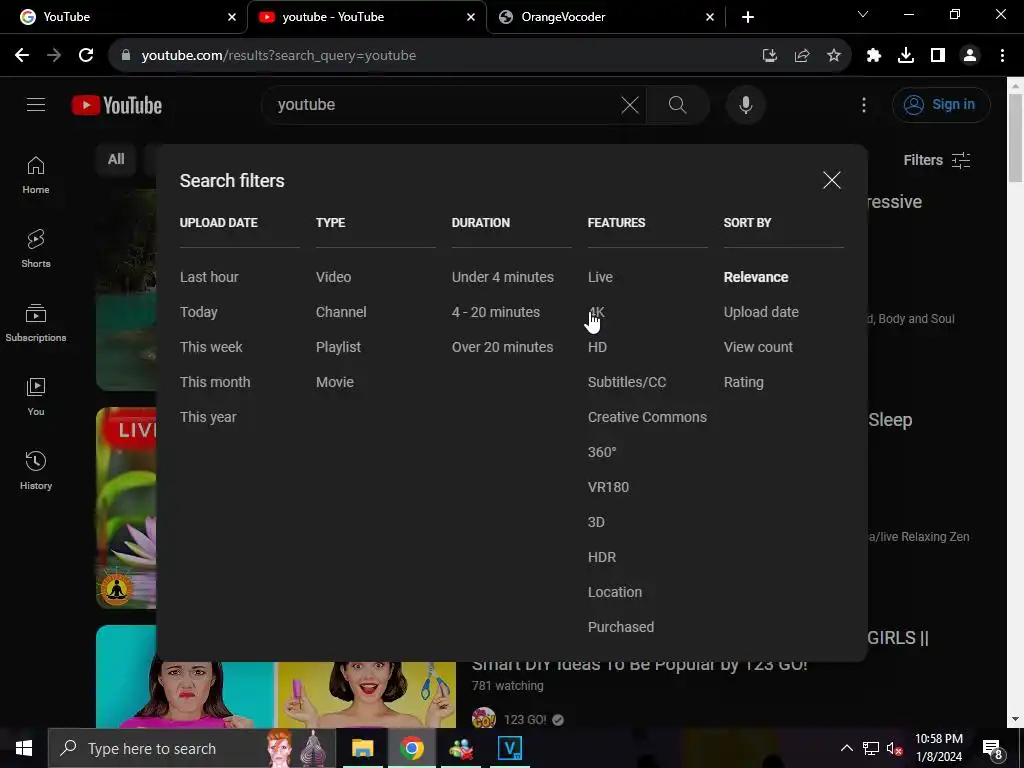The height and width of the screenshot is (768, 1024).
Task: Toggle Chrome side panel
Action: pyautogui.click(x=937, y=56)
